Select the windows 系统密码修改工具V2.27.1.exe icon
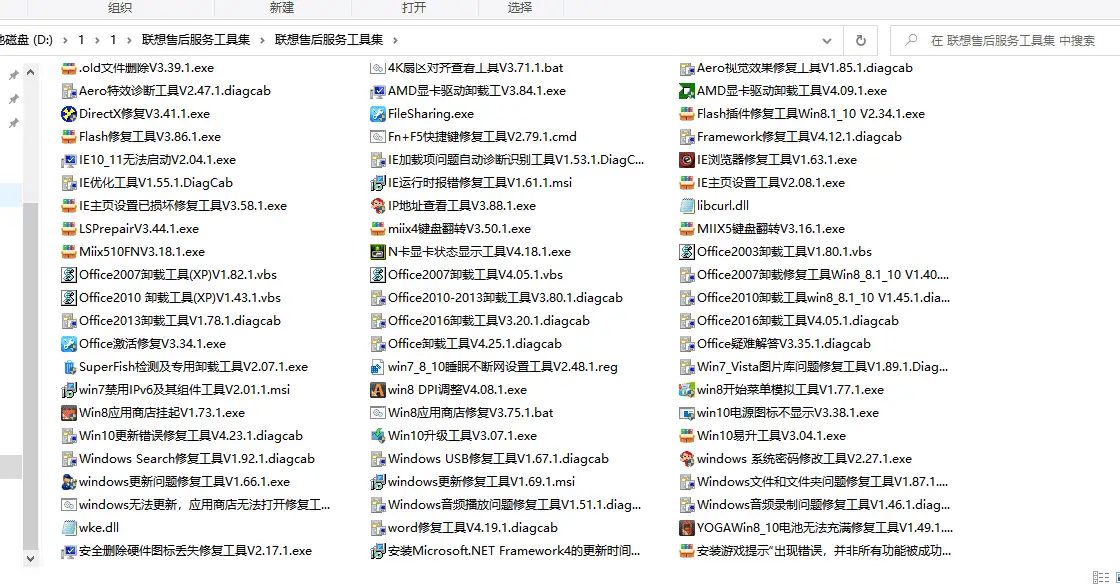1120x584 pixels. point(687,459)
